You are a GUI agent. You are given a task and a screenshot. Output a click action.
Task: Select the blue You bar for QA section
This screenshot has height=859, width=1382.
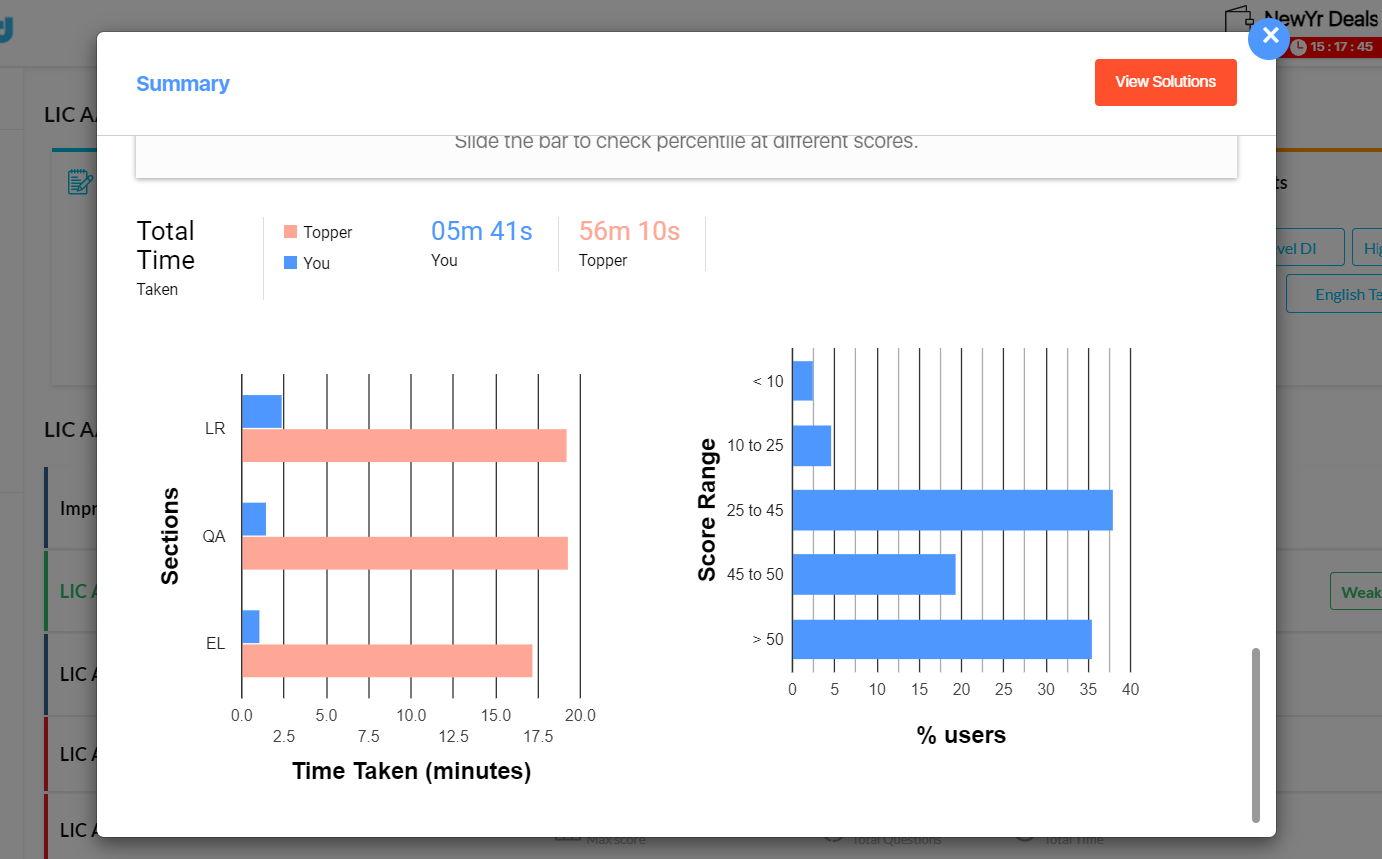click(254, 519)
